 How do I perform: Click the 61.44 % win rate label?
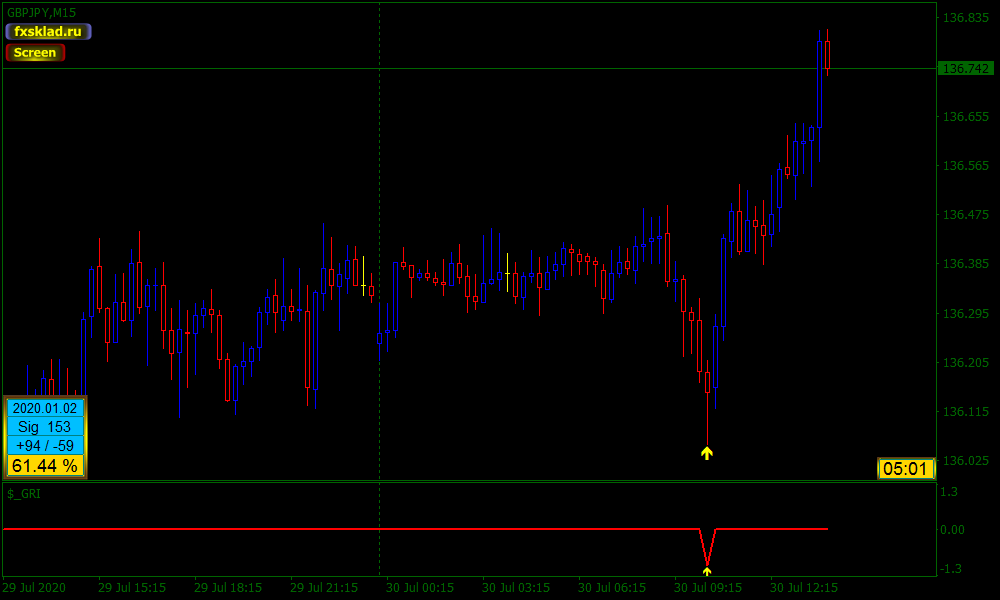(x=45, y=465)
